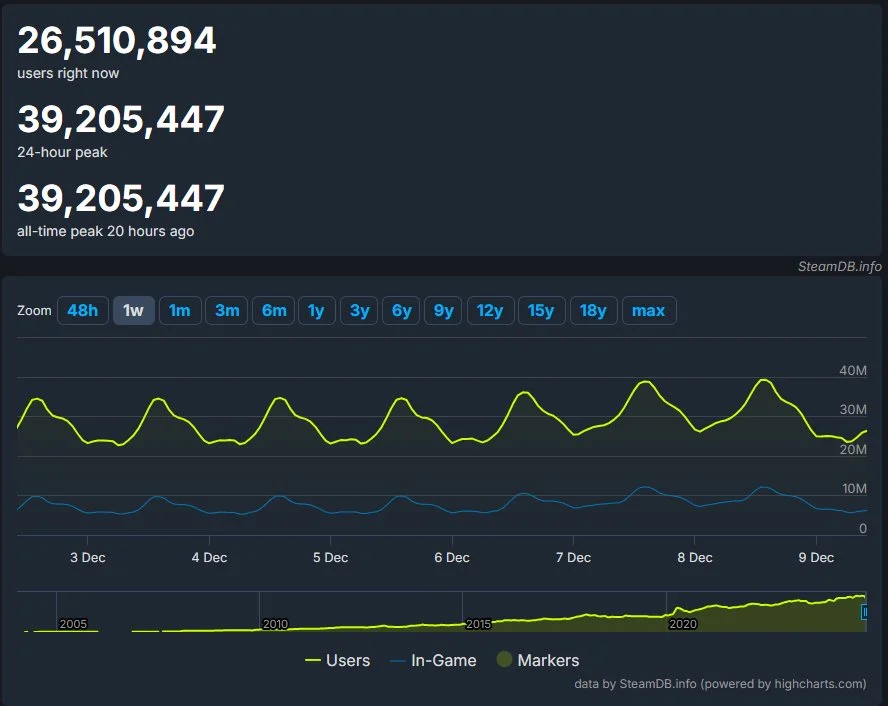Select the 9y zoom preset
The image size is (888, 706).
click(x=442, y=310)
